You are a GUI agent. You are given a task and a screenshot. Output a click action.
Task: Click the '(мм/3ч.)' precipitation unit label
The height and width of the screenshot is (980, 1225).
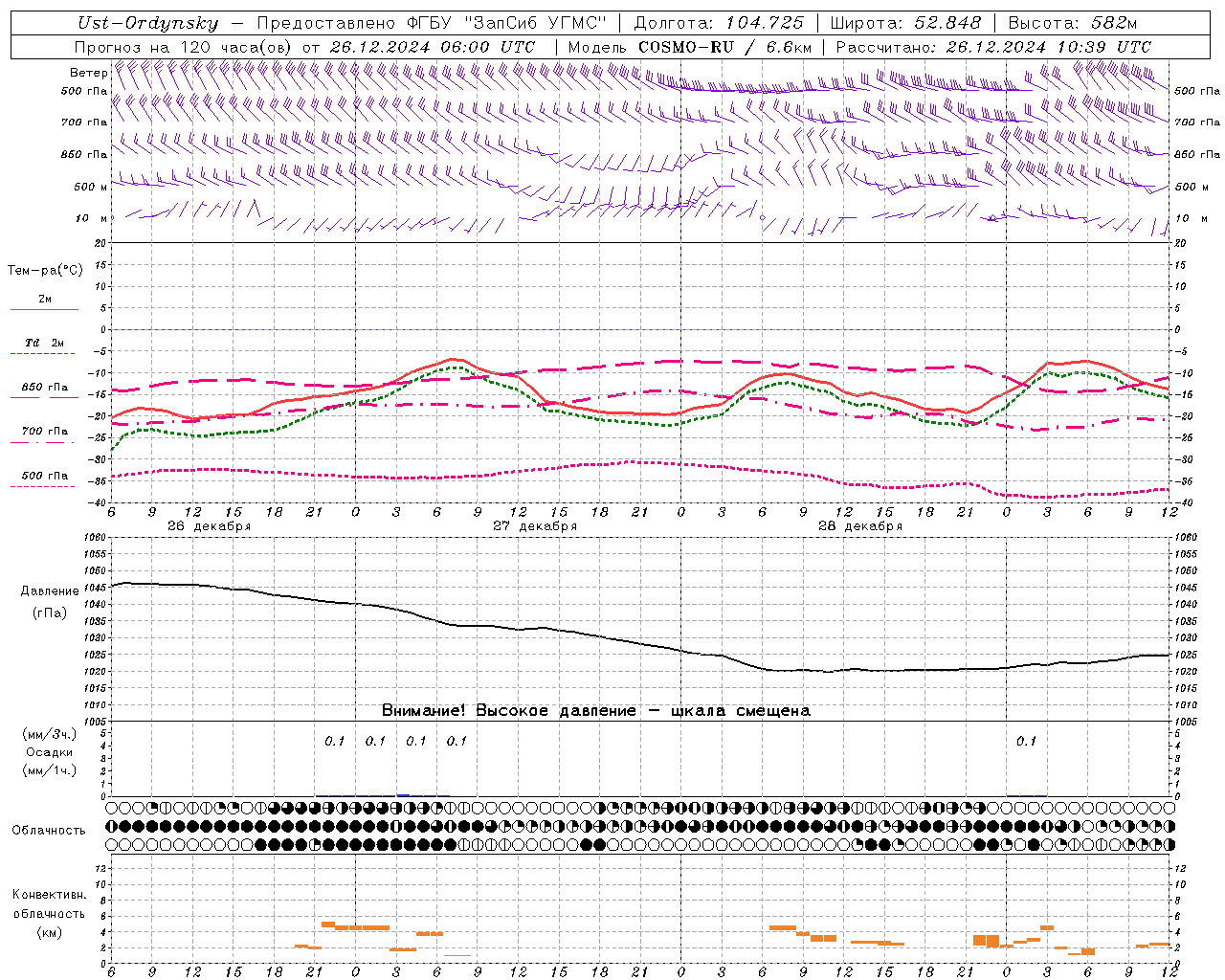(x=50, y=734)
